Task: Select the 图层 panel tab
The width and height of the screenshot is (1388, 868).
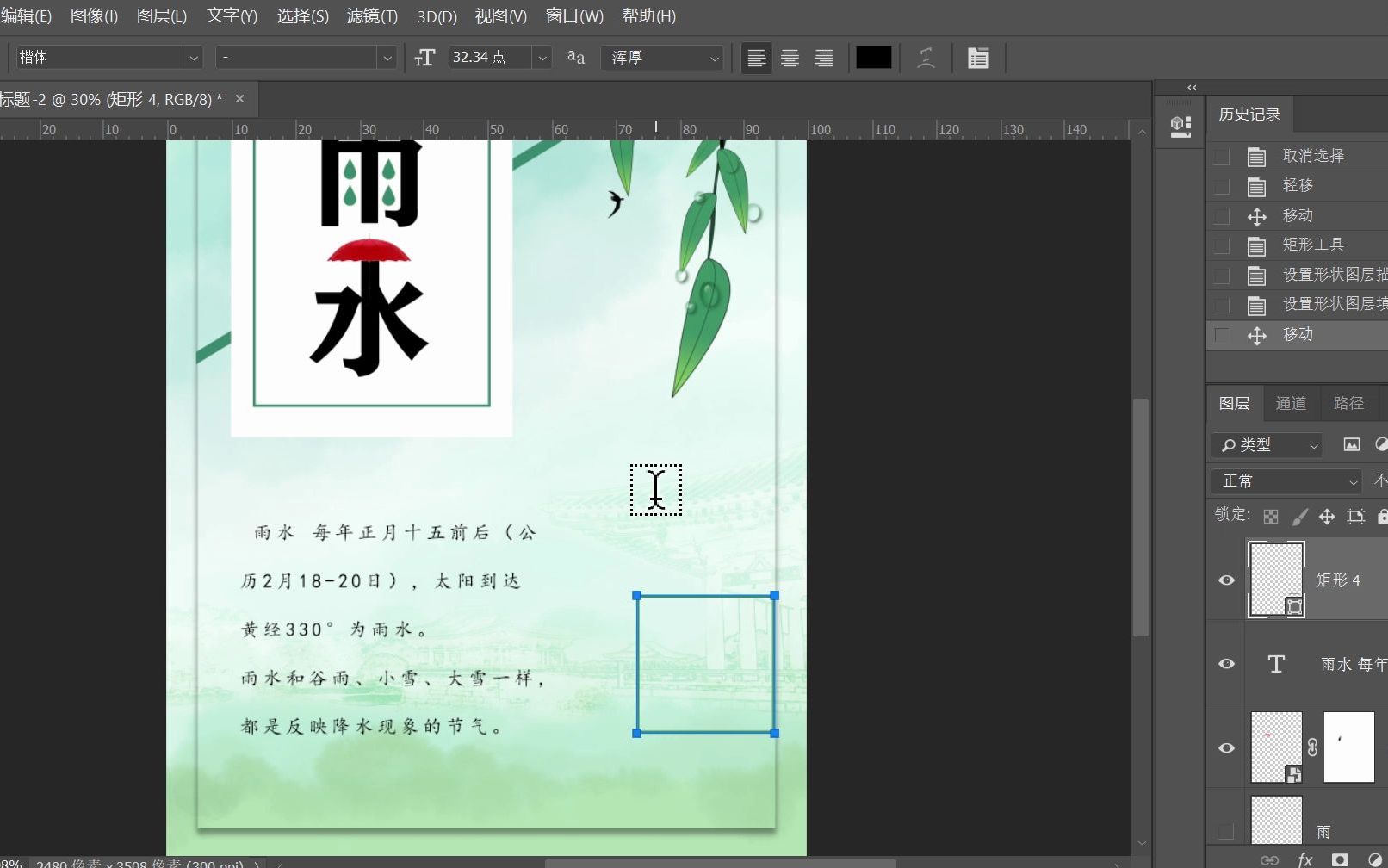Action: (x=1234, y=403)
